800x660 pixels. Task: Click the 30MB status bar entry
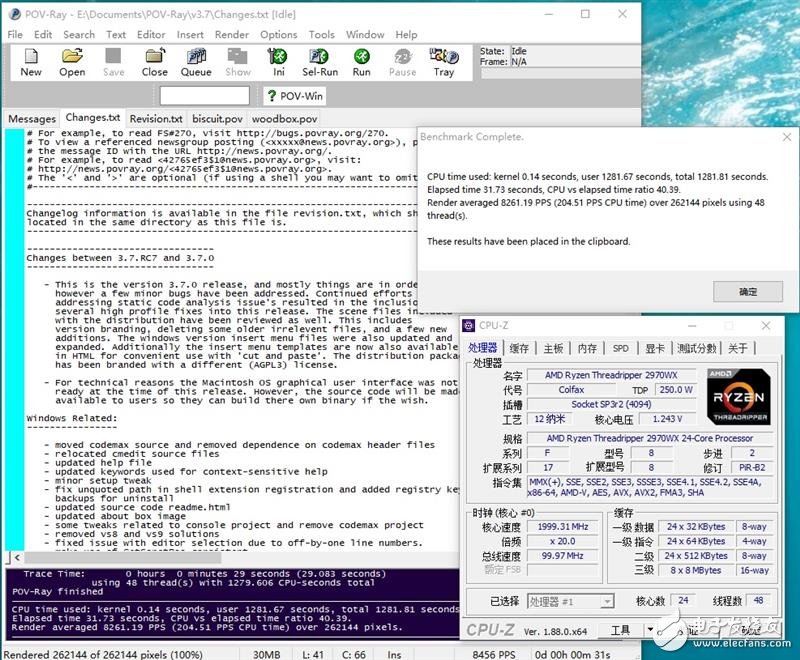coord(266,654)
